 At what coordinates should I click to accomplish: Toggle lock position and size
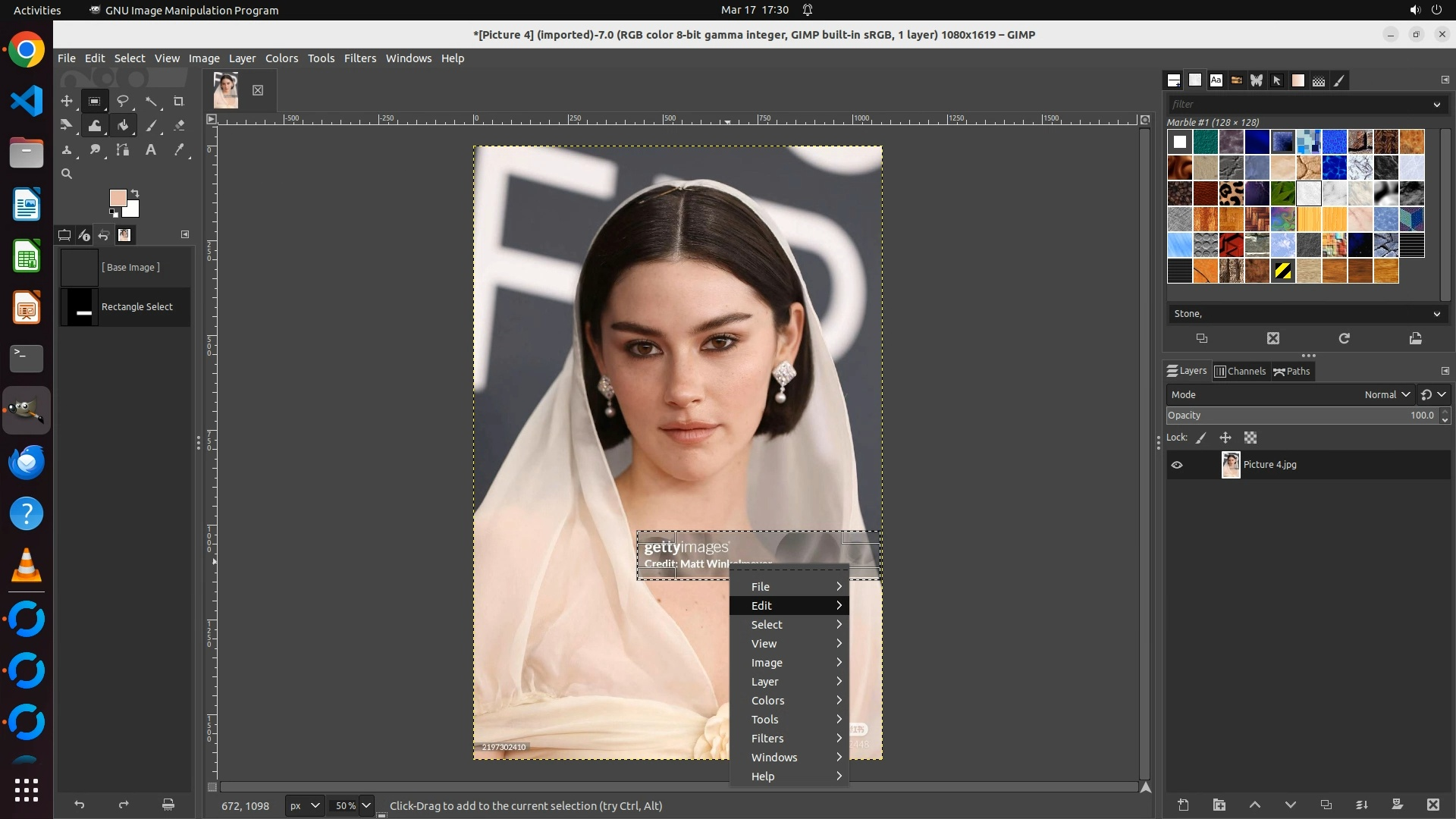(x=1225, y=438)
